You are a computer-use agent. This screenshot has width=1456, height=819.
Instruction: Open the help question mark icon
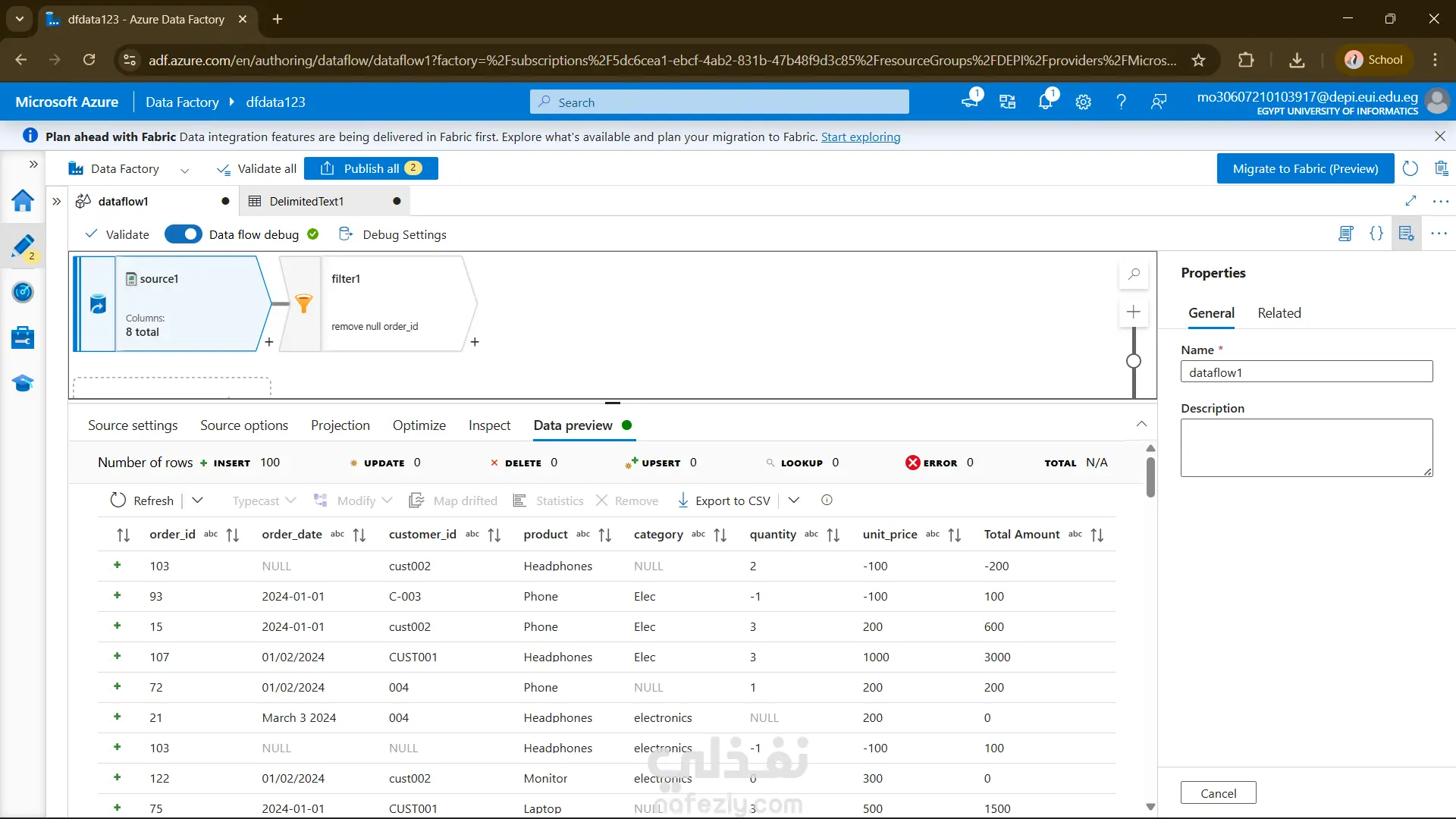coord(1121,102)
